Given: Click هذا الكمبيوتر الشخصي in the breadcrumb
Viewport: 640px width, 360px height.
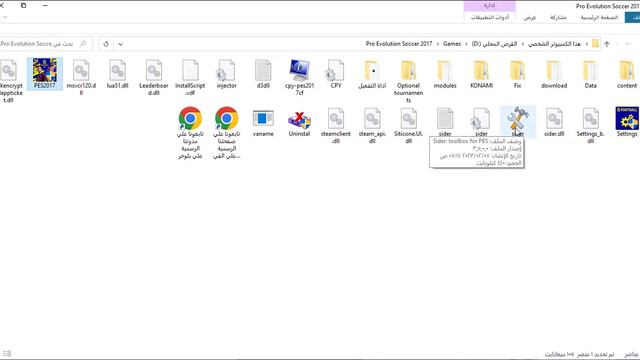Looking at the screenshot, I should 554,44.
